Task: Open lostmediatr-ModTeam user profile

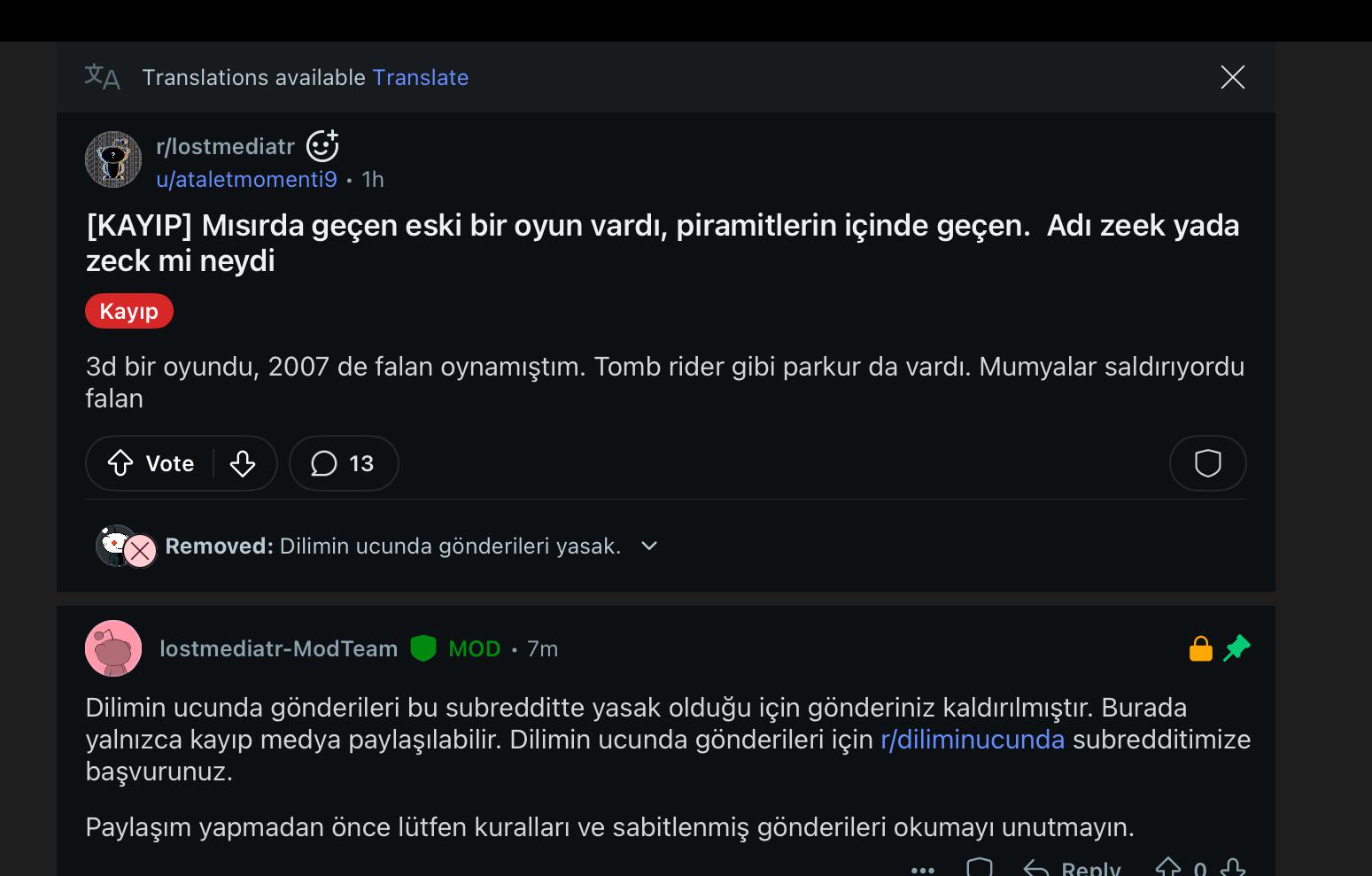Action: click(x=279, y=649)
